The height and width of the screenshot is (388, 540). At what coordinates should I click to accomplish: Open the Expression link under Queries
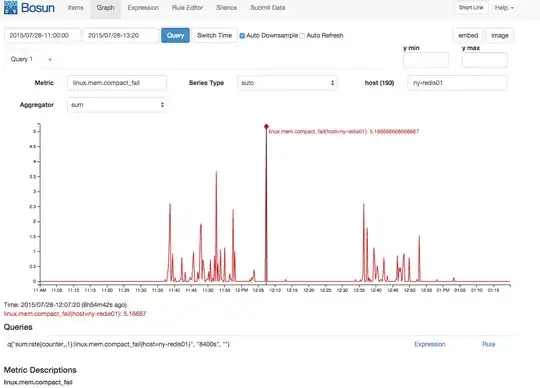click(x=429, y=344)
